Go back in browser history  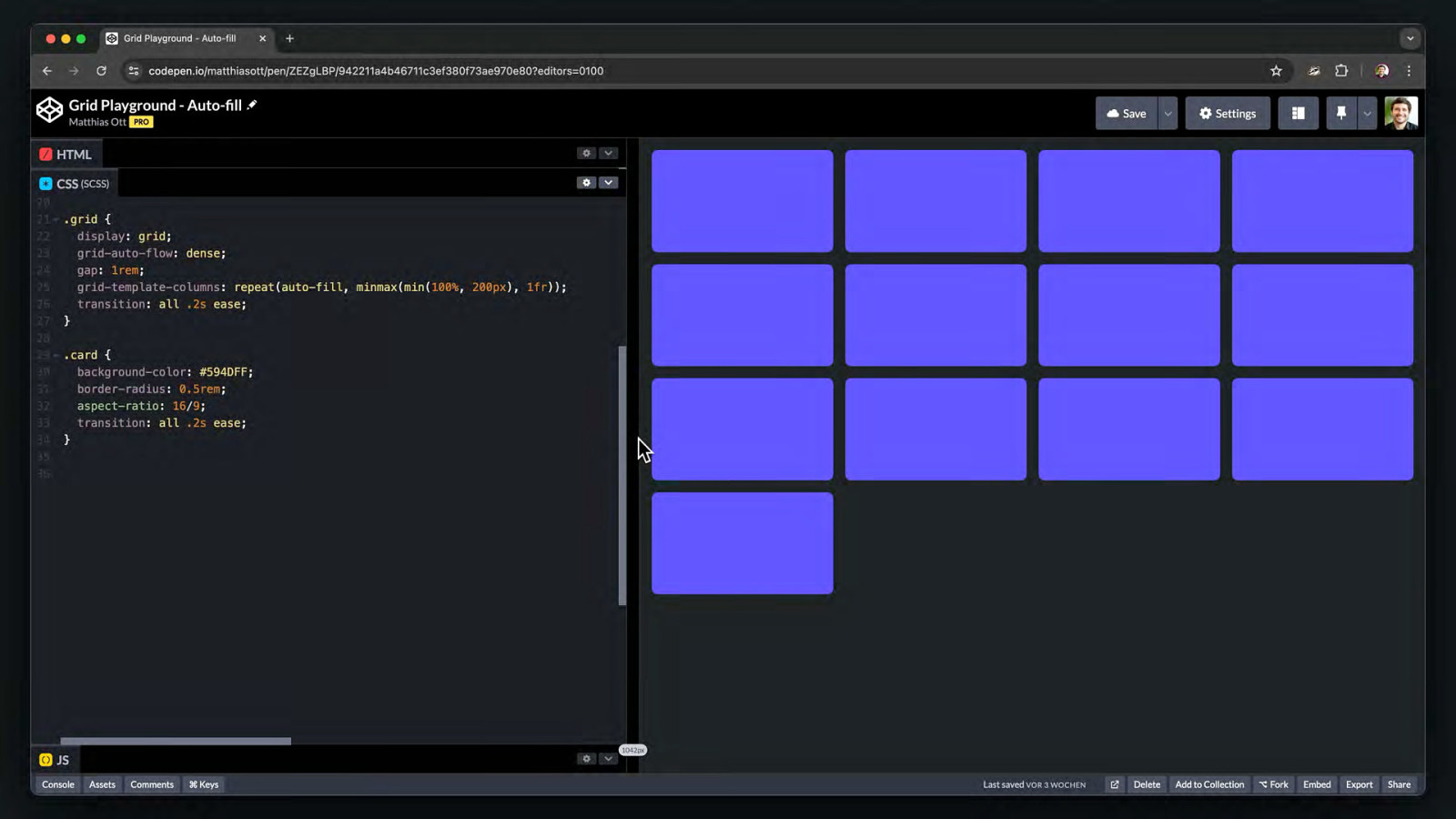pyautogui.click(x=47, y=71)
